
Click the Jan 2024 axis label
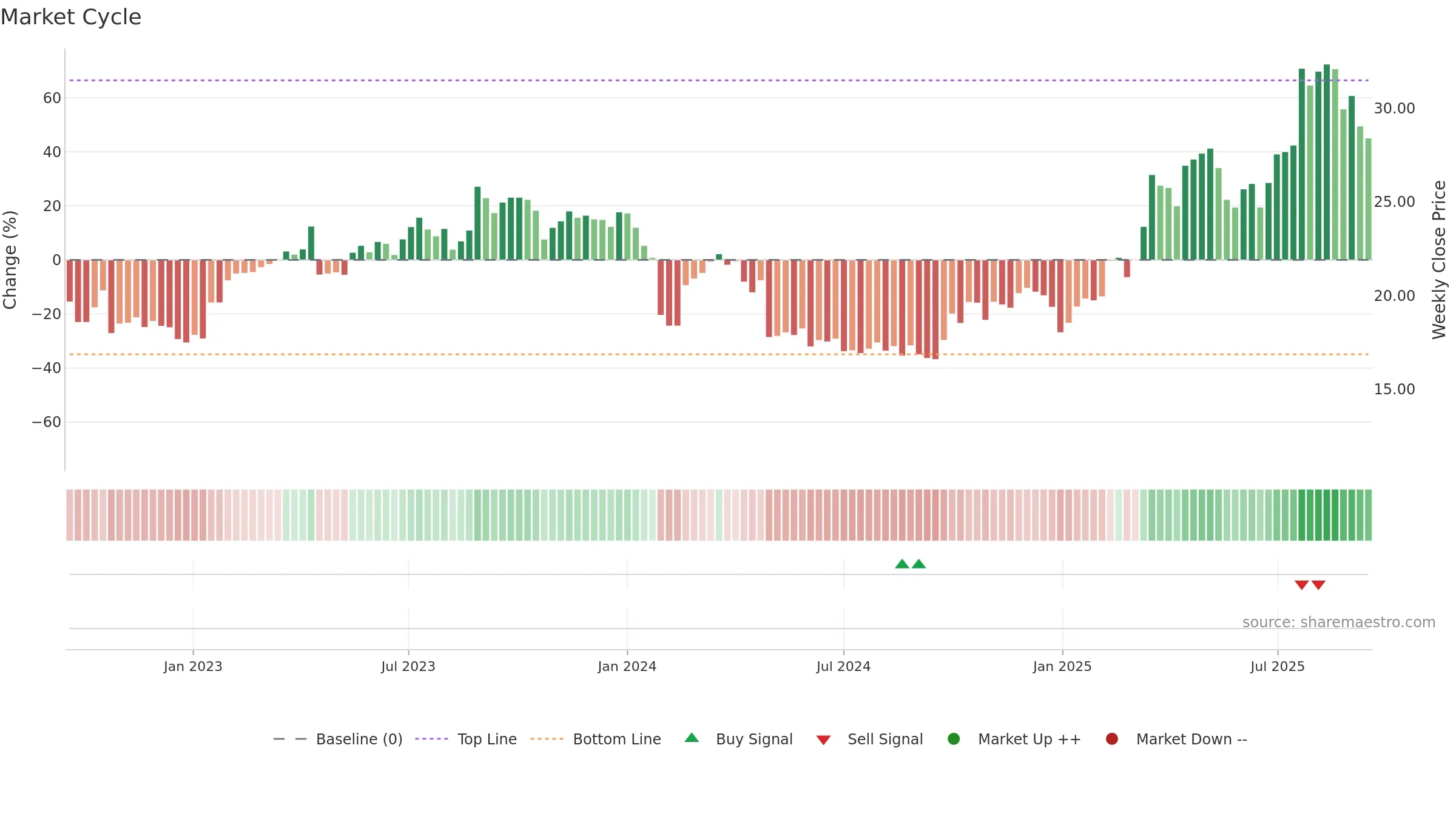tap(627, 667)
